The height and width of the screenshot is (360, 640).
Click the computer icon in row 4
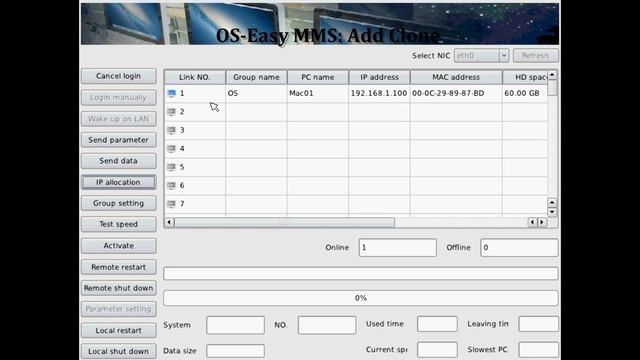point(171,149)
